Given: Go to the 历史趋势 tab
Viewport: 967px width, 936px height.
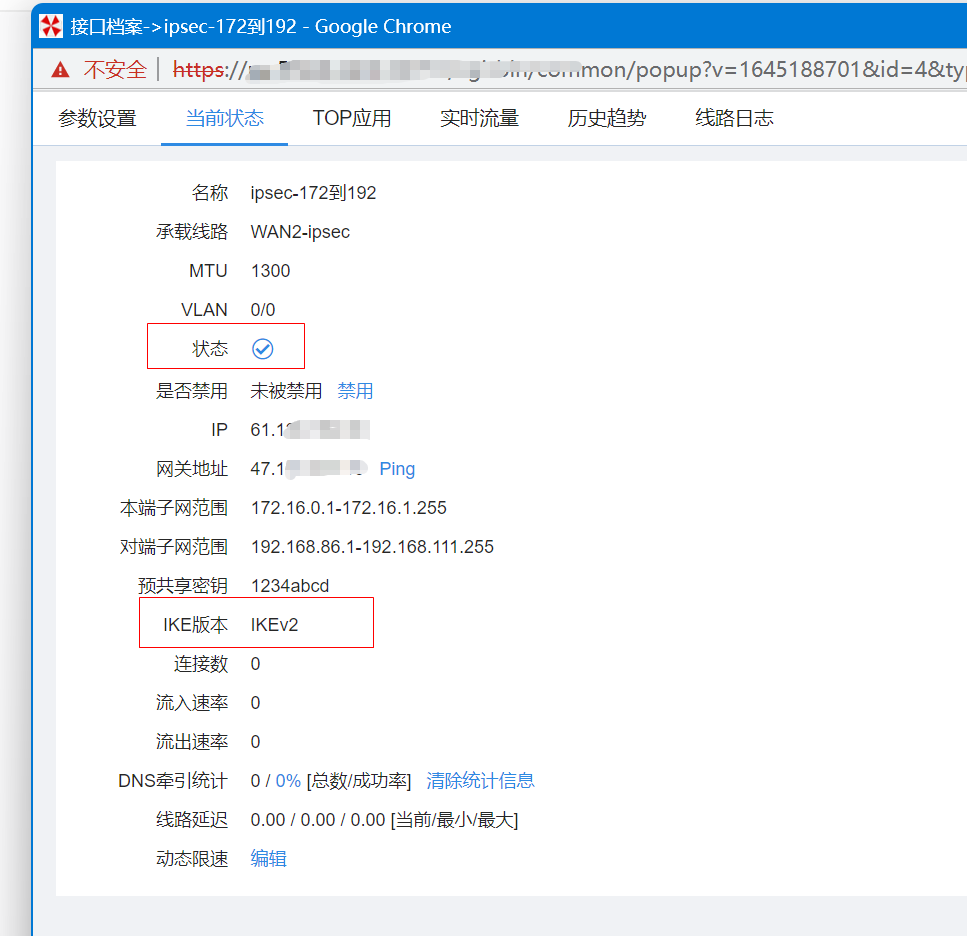Looking at the screenshot, I should click(x=607, y=118).
